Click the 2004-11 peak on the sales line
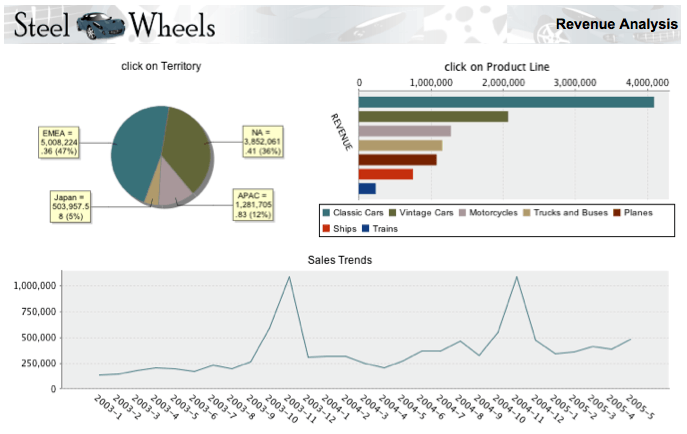Image resolution: width=687 pixels, height=434 pixels. coord(517,277)
